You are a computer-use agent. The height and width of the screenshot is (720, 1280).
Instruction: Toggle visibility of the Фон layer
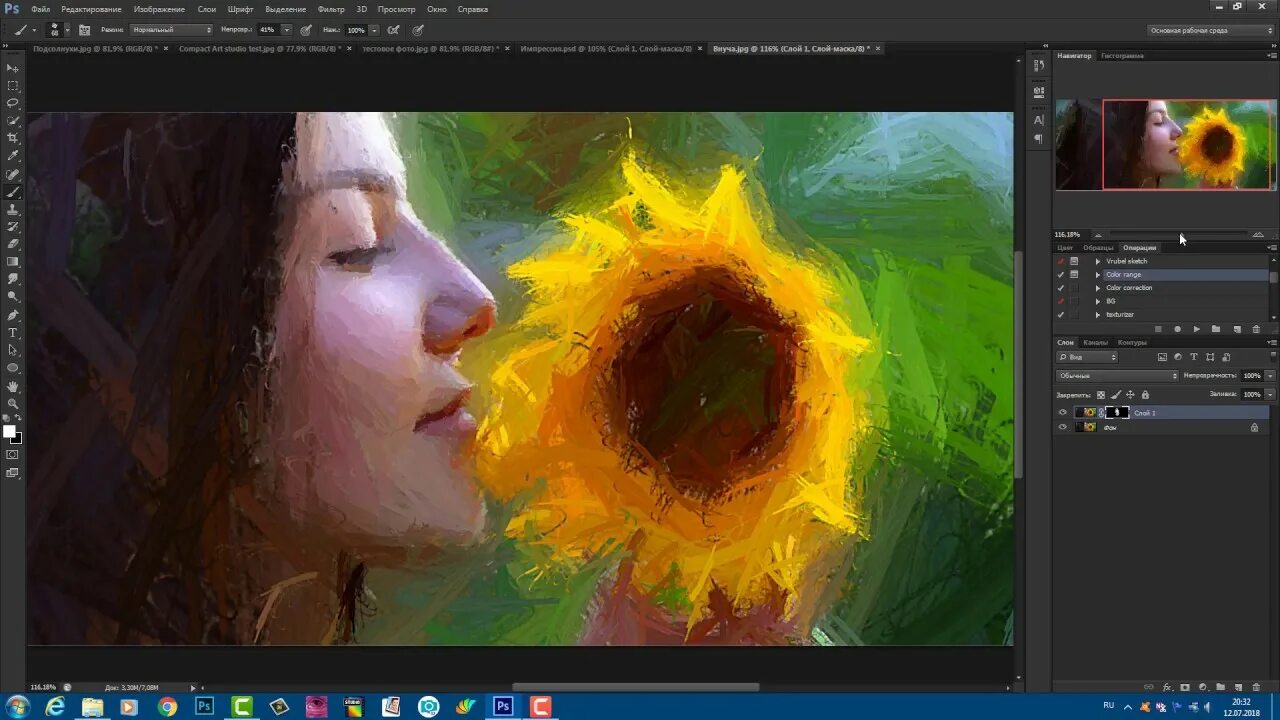[x=1063, y=427]
